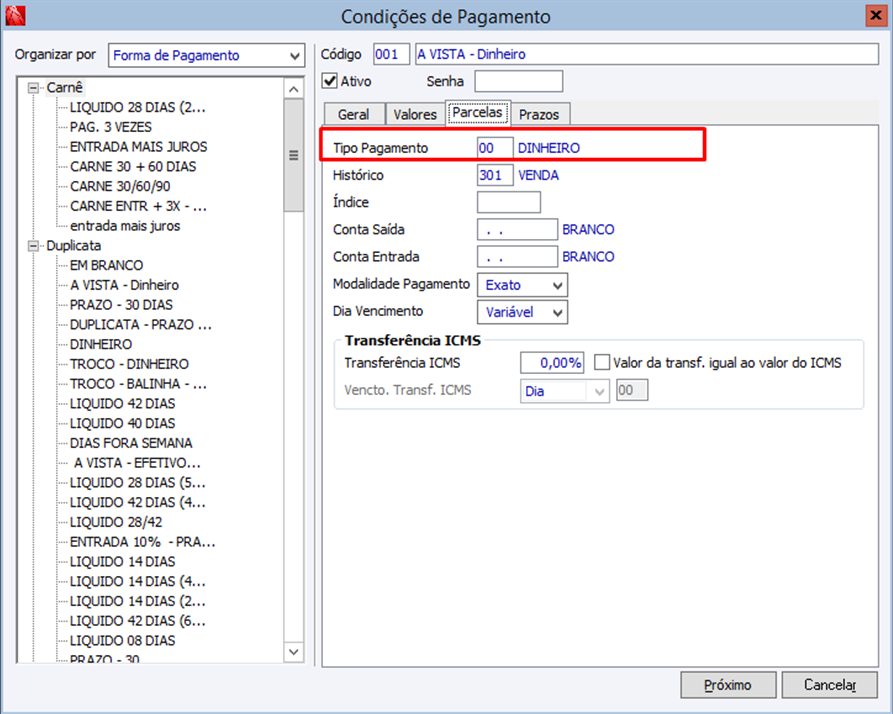Click the red application icon in title bar
The width and height of the screenshot is (893, 714).
pyautogui.click(x=15, y=15)
